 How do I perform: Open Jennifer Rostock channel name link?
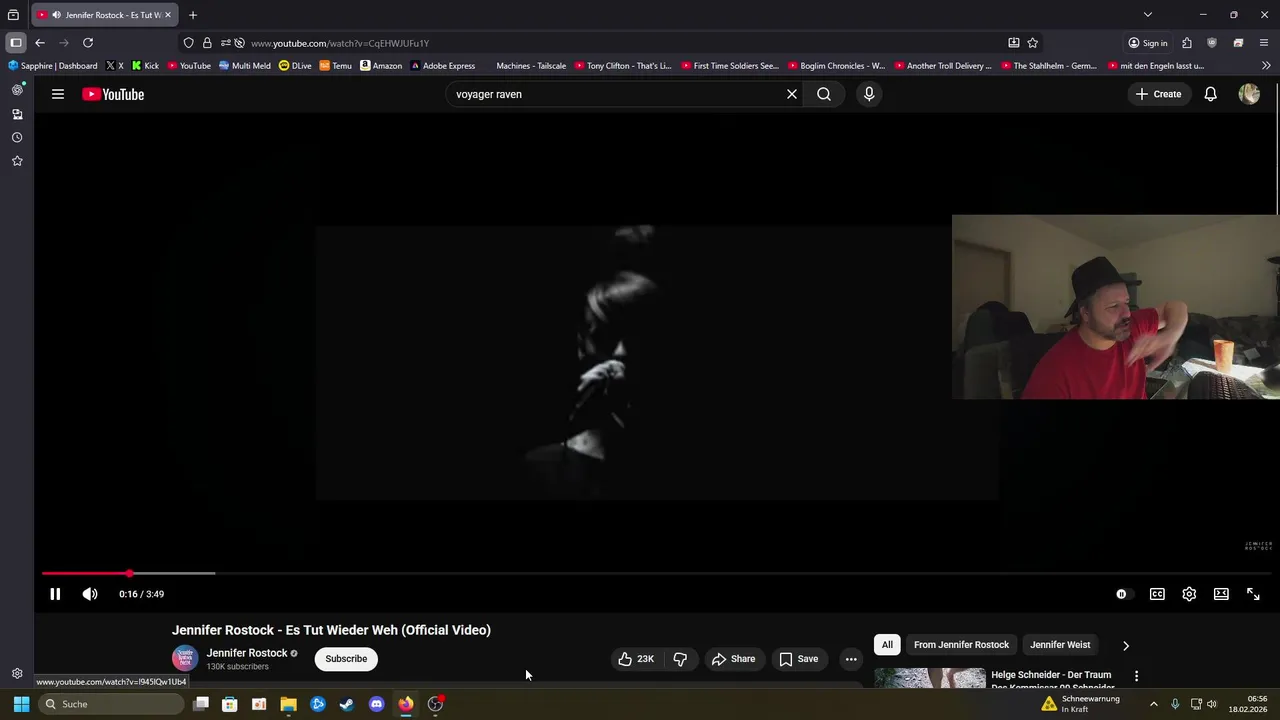pos(246,653)
